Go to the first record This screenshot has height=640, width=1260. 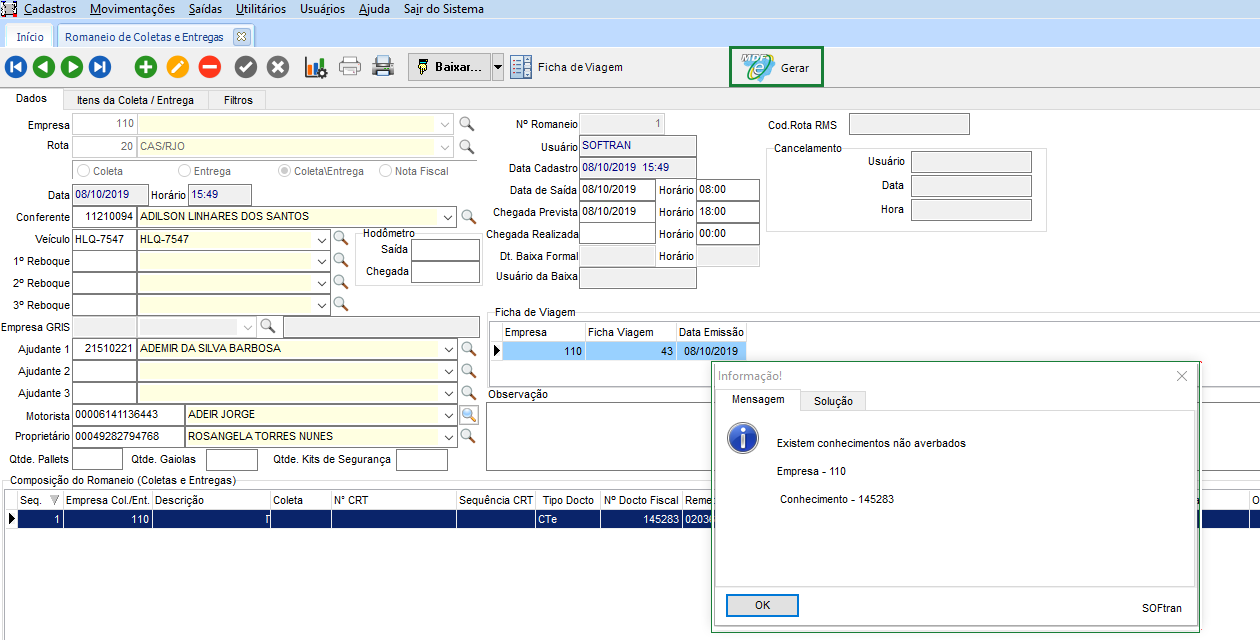tap(16, 67)
